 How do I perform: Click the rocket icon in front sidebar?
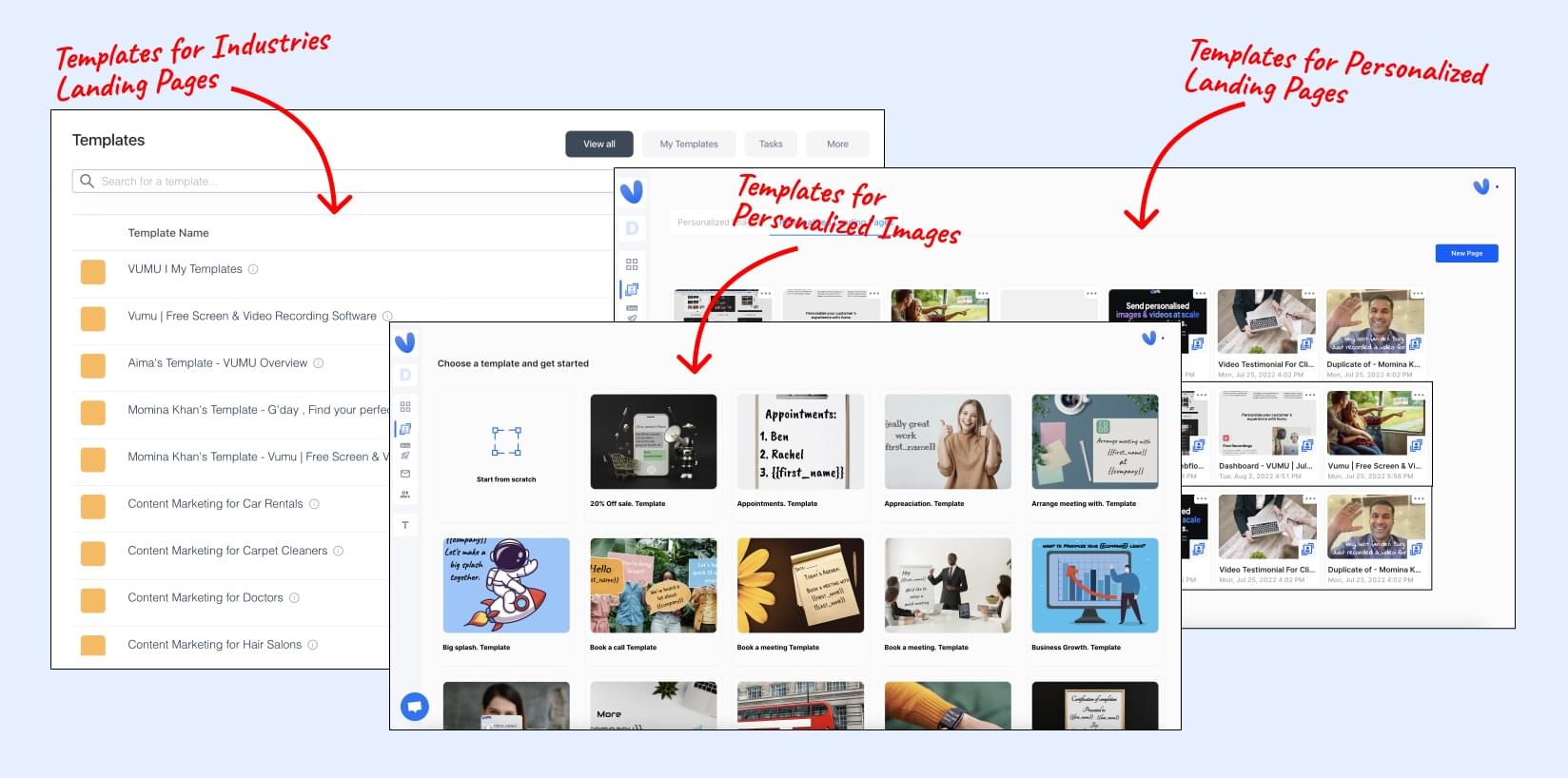(405, 456)
